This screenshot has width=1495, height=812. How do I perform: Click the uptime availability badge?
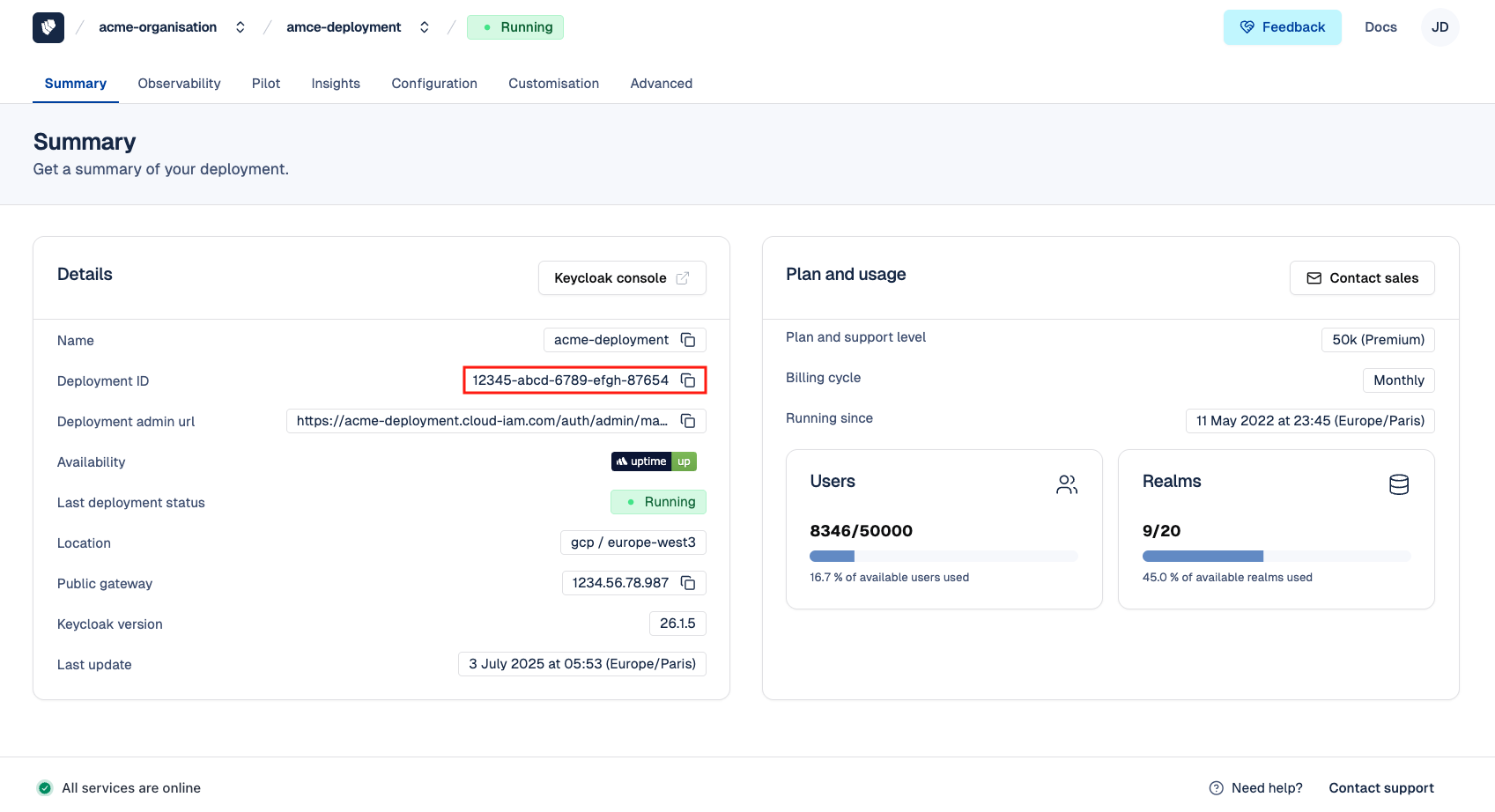pos(654,461)
